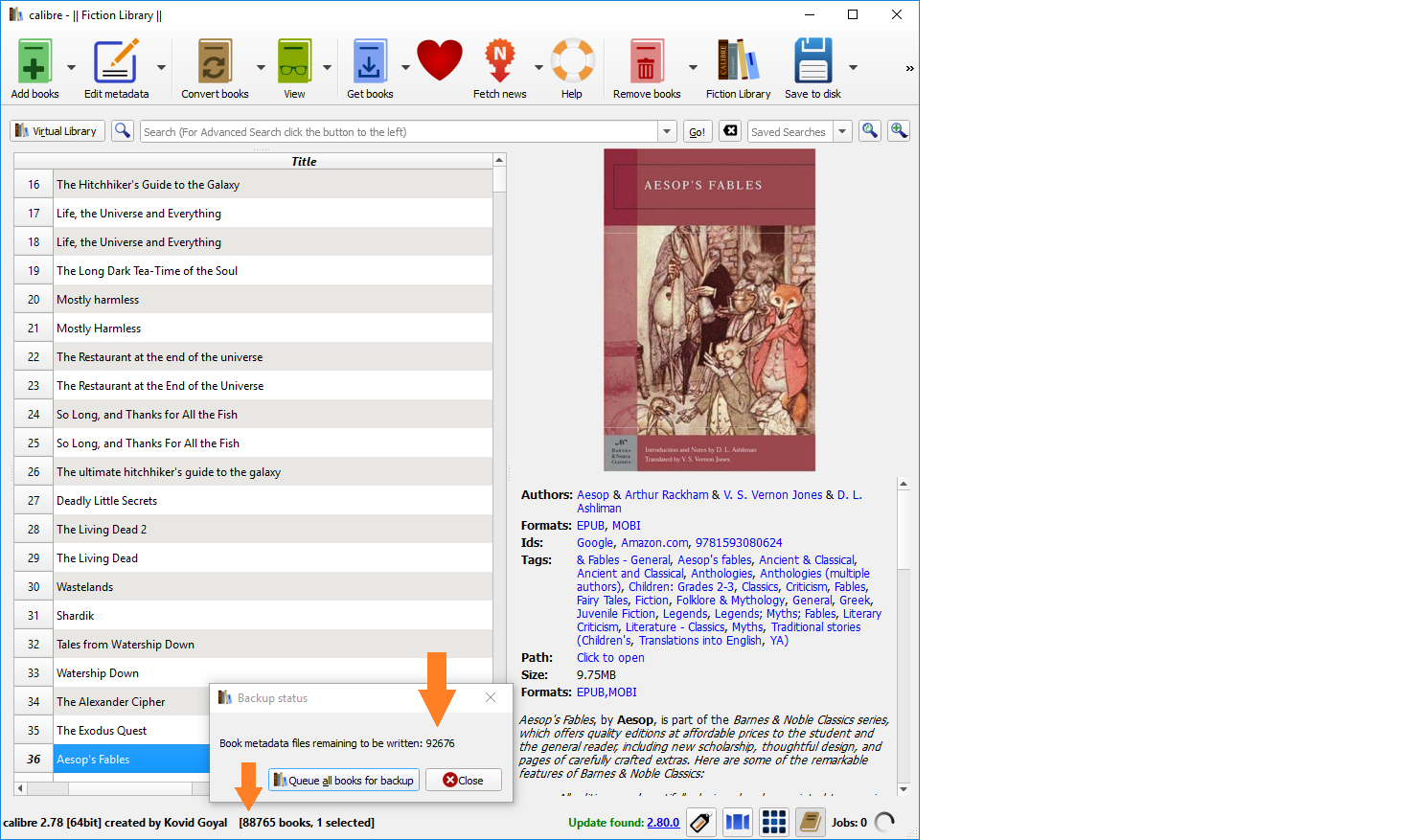Click the Fetch news icon
1419x840 pixels.
pyautogui.click(x=499, y=61)
